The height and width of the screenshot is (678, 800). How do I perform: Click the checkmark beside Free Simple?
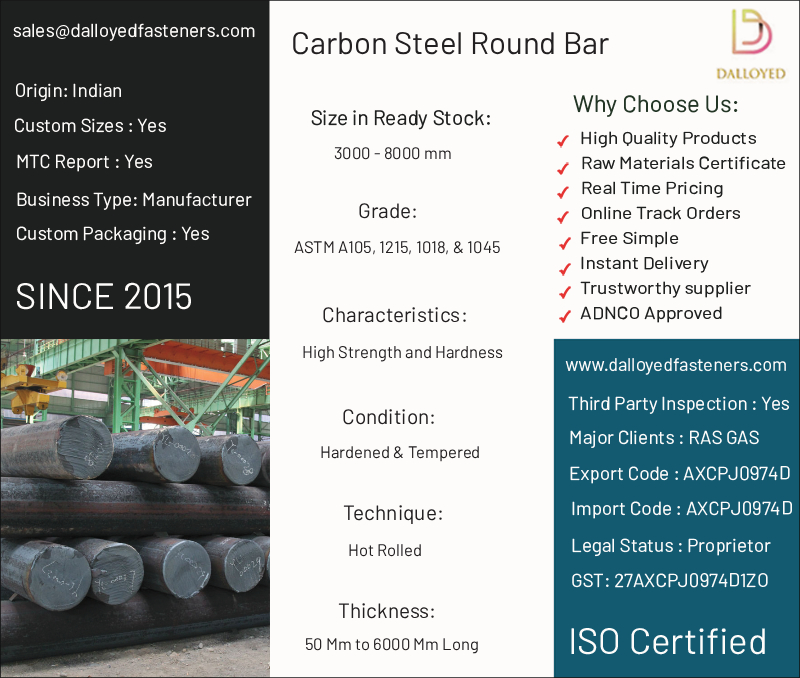click(x=564, y=243)
